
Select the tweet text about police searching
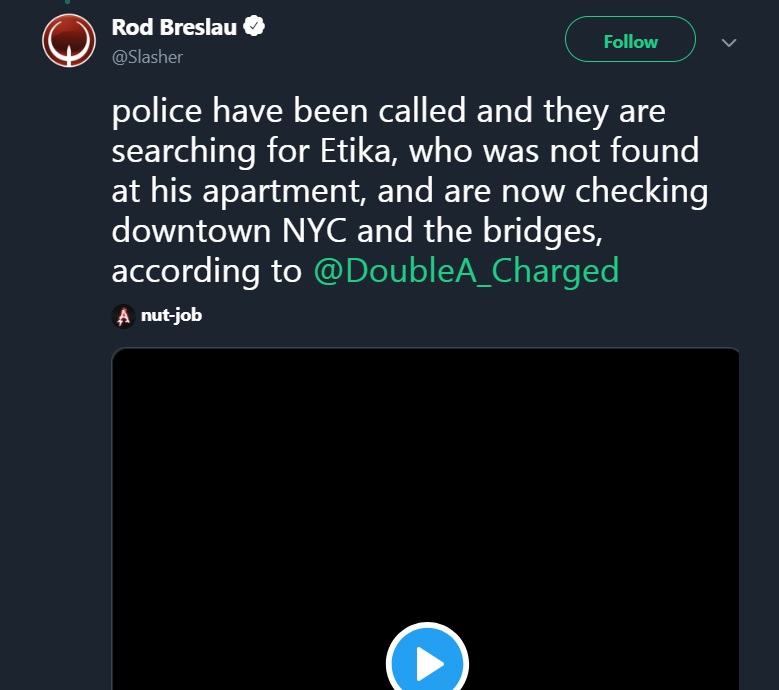(x=409, y=191)
